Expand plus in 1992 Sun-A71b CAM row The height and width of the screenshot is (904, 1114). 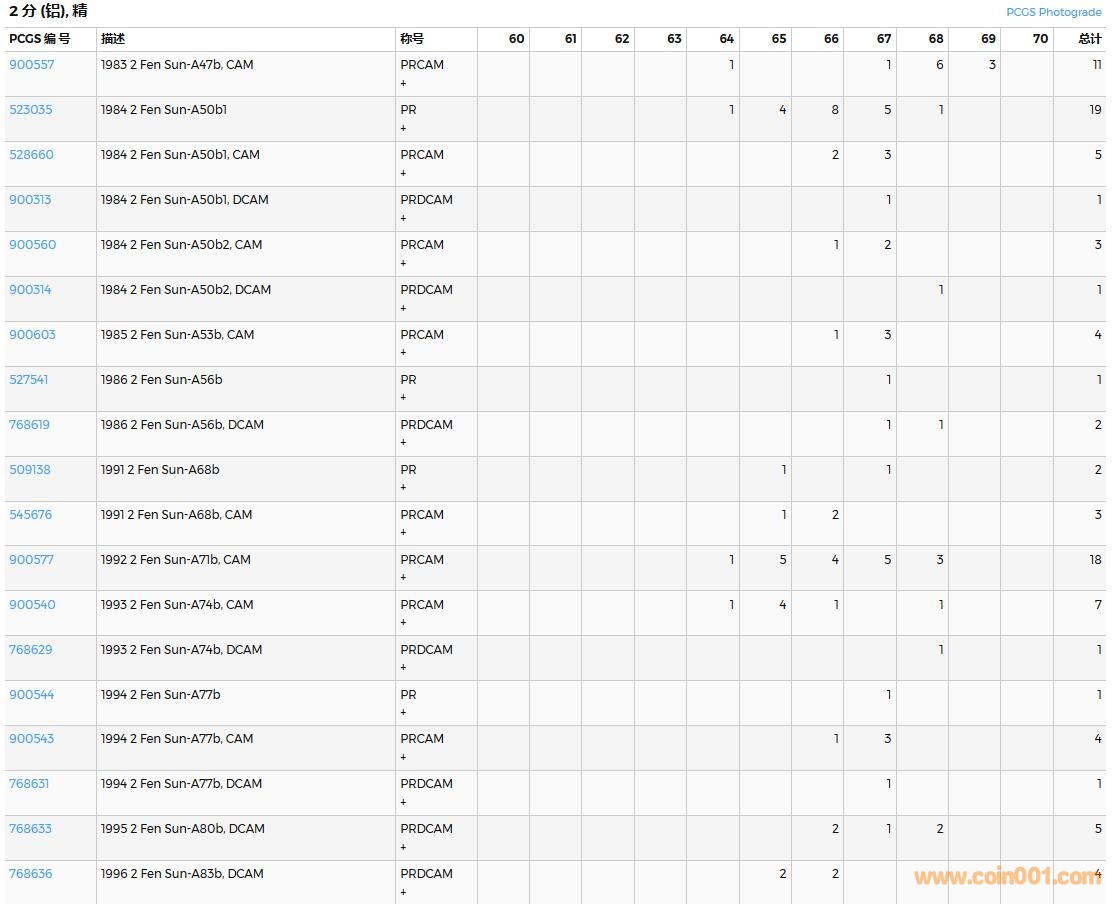404,577
